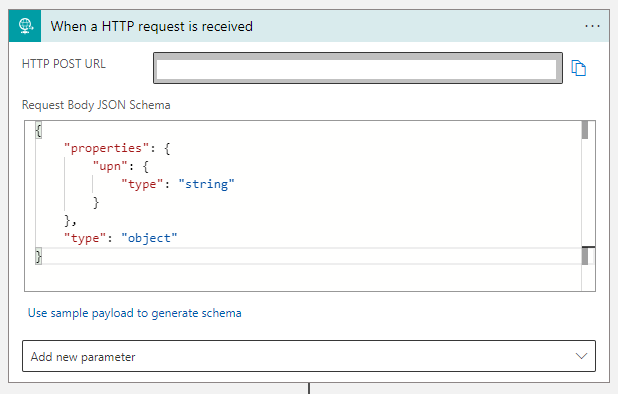Click the HTTP request trigger globe icon
This screenshot has height=394, width=619.
[25, 26]
